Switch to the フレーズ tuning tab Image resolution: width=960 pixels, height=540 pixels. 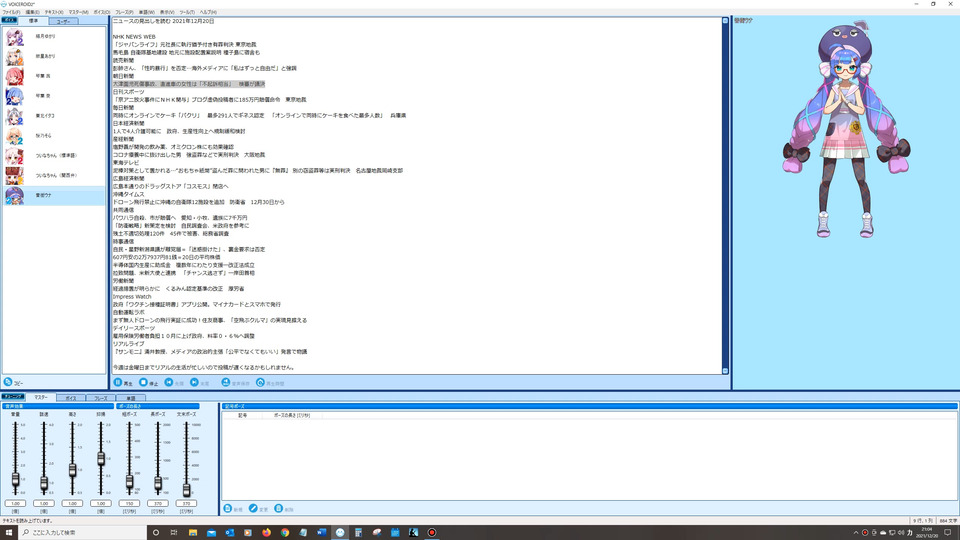pos(101,398)
